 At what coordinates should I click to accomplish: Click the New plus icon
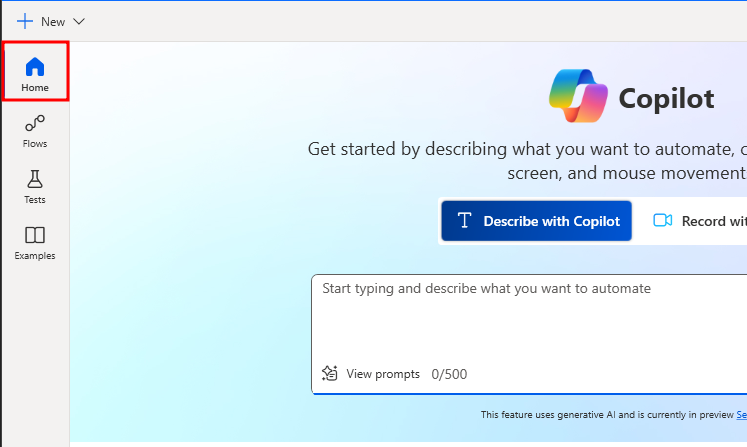[x=25, y=21]
